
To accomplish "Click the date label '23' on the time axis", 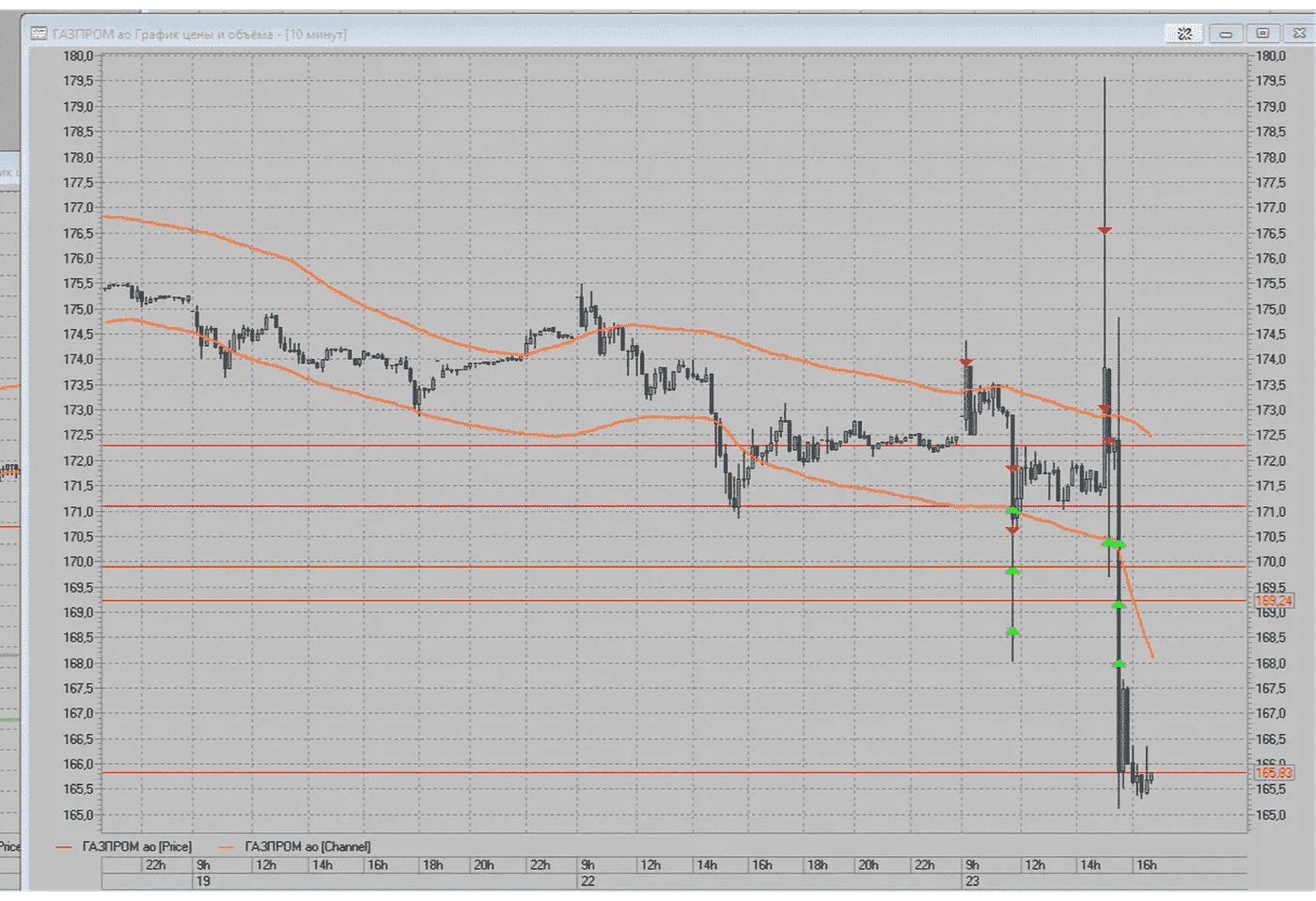I will pos(972,881).
